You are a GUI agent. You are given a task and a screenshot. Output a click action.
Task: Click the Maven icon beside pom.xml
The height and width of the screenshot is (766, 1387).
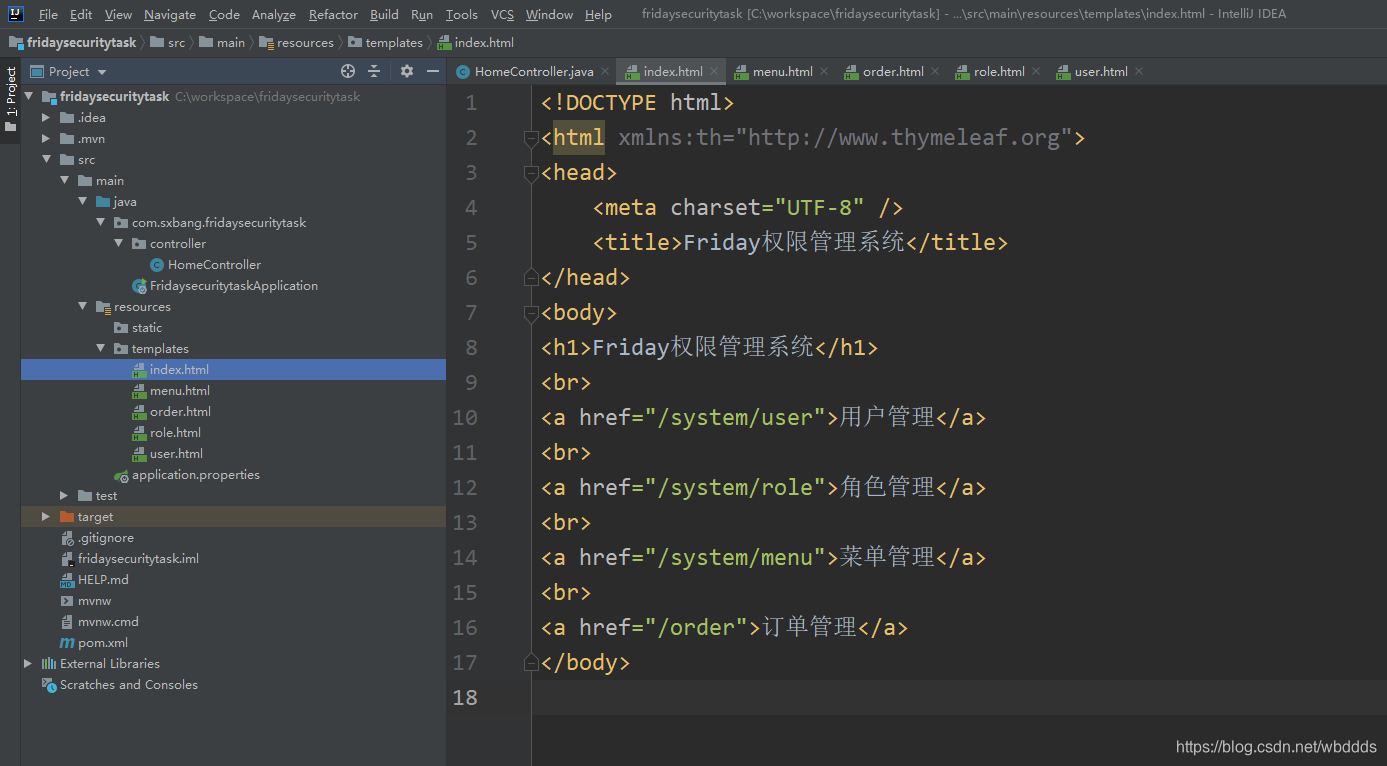(x=67, y=642)
